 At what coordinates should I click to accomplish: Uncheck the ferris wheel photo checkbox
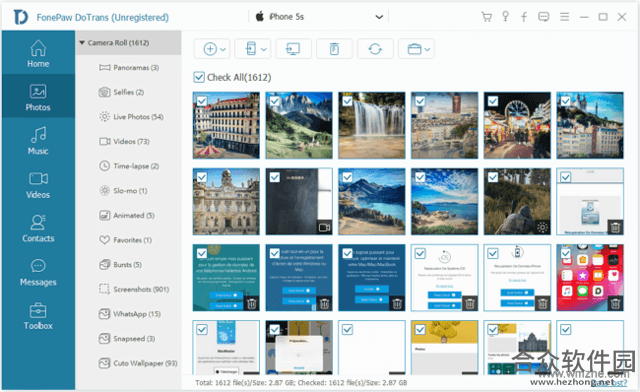point(493,101)
